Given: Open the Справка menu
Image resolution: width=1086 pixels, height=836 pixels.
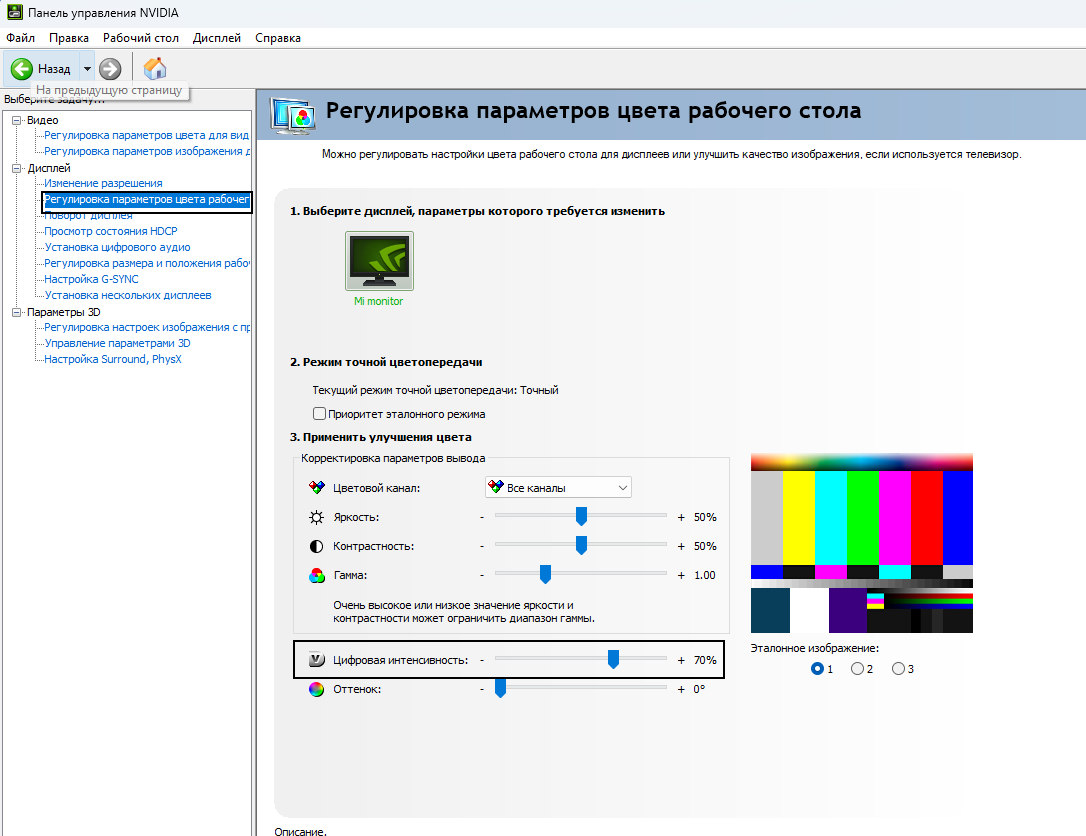Looking at the screenshot, I should pos(278,38).
